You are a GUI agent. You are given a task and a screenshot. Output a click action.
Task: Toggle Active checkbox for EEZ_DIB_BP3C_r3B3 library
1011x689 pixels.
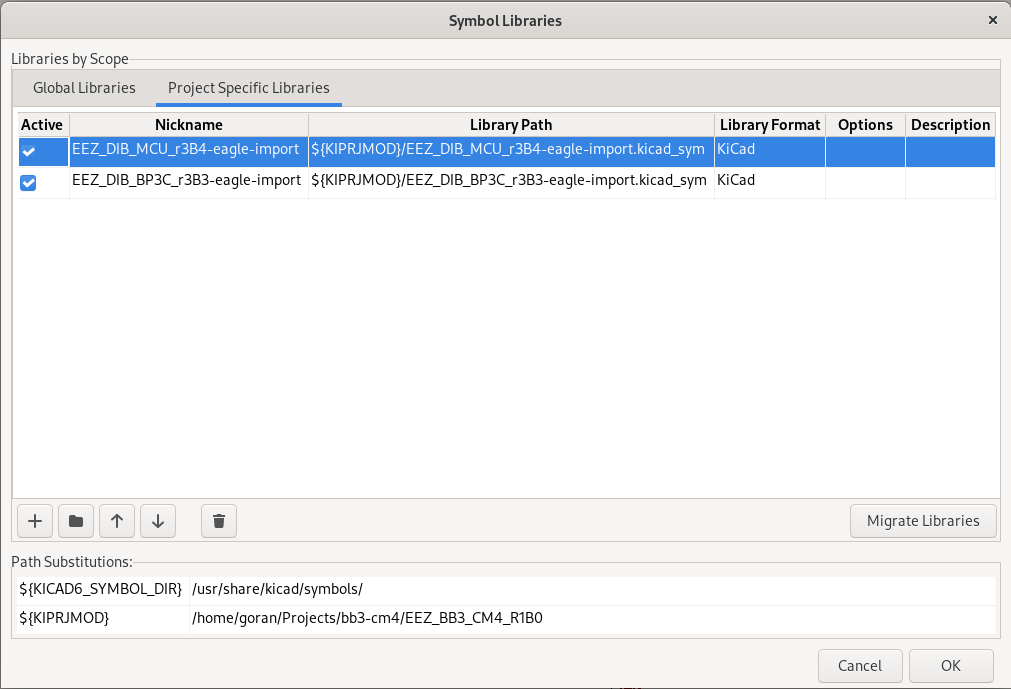(29, 182)
